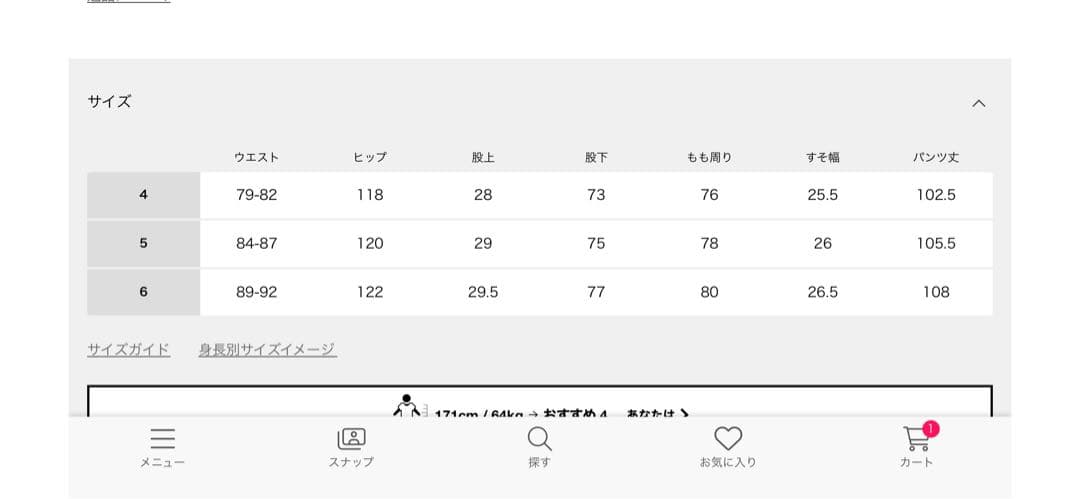Select the size 6 row header
Image resolution: width=1080 pixels, height=499 pixels.
click(143, 292)
